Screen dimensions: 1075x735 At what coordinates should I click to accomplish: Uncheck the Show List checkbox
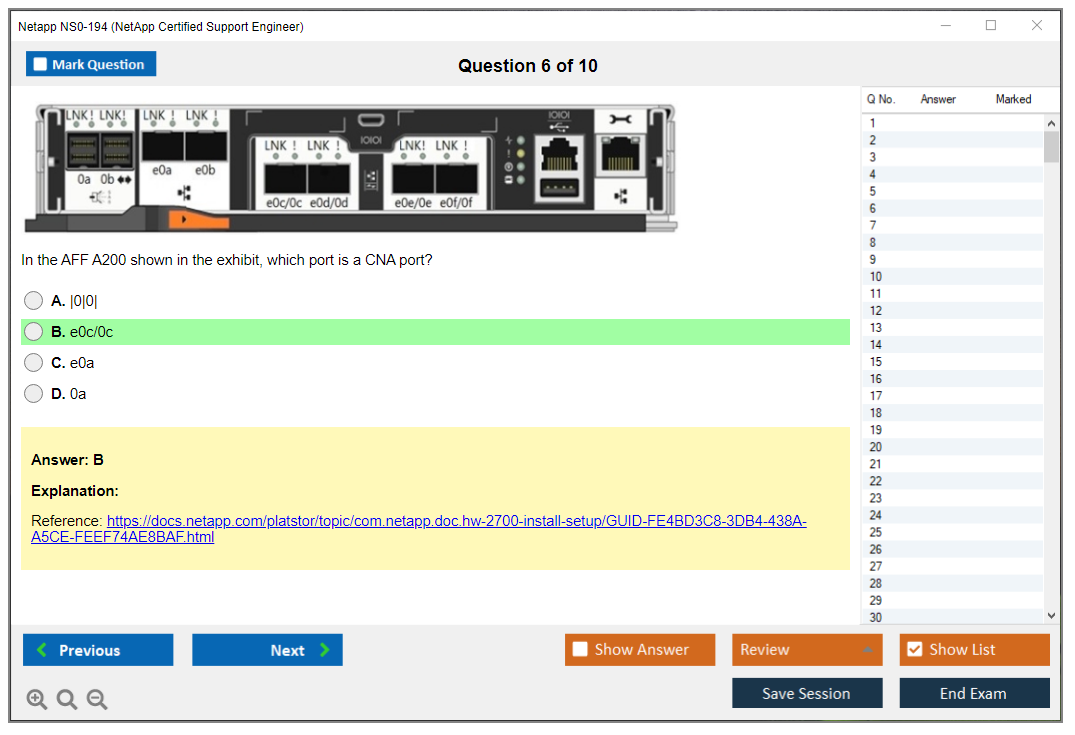[x=914, y=650]
